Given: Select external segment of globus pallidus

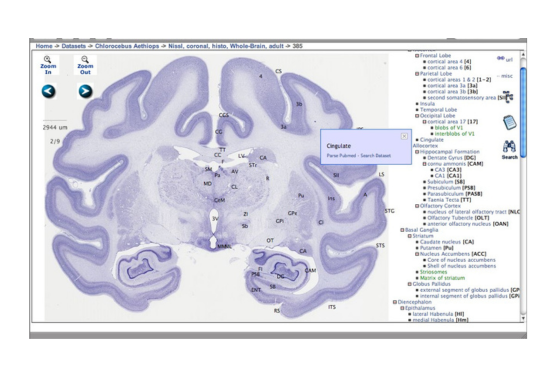Looking at the screenshot, I should pos(469,290).
